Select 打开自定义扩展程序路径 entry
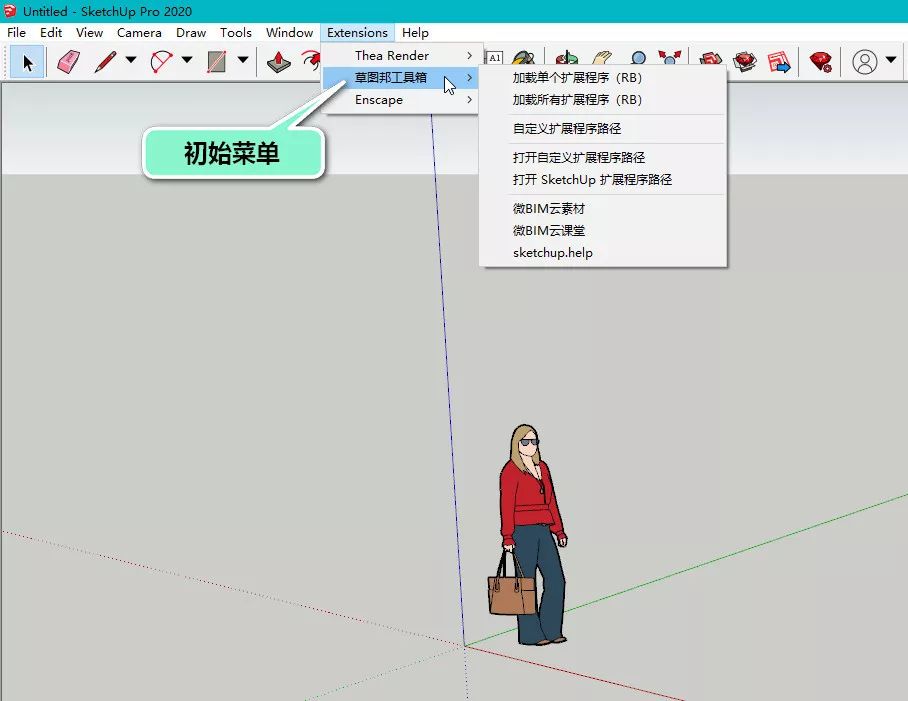This screenshot has height=701, width=908. 602,157
